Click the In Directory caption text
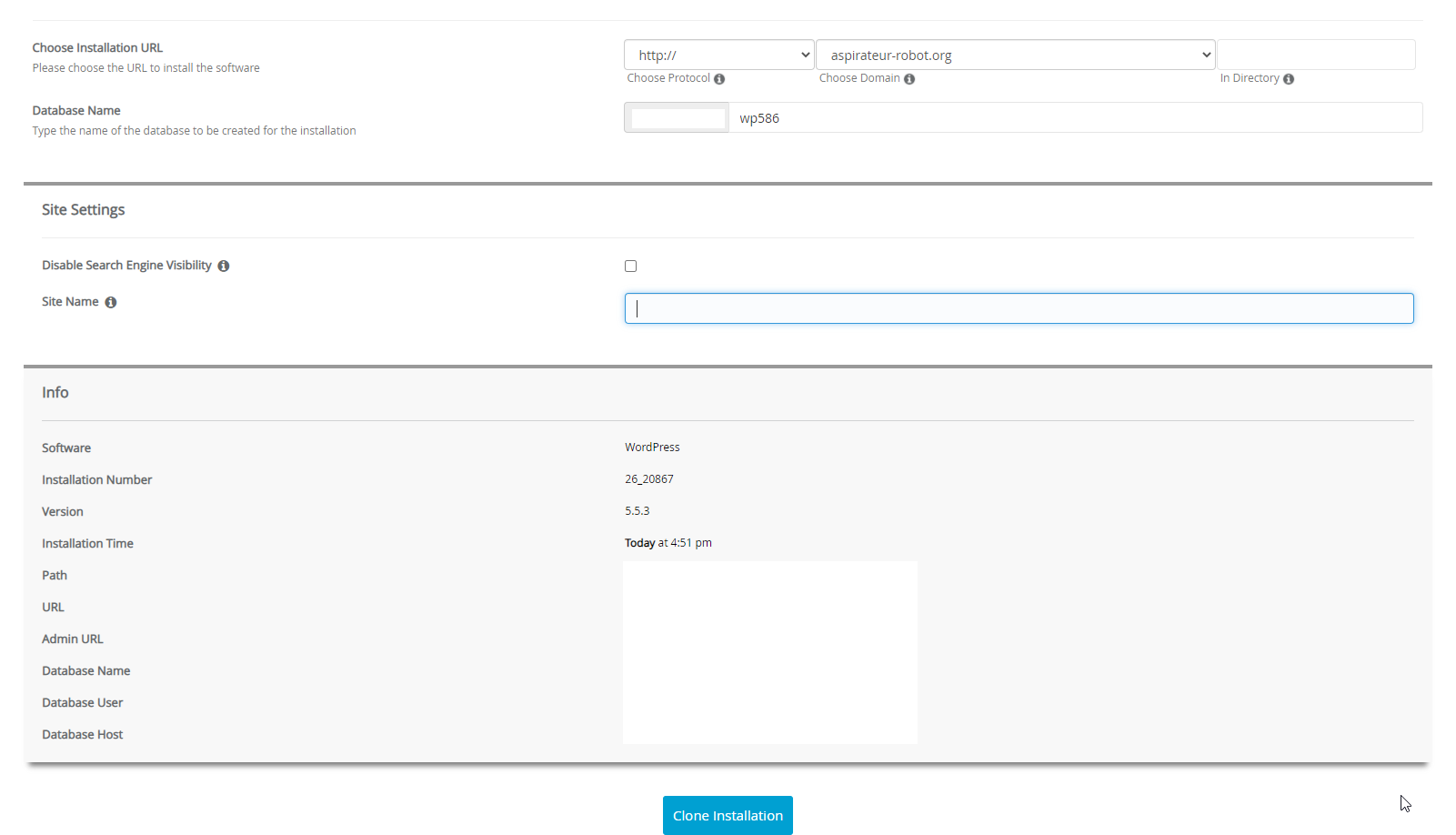Screen dimensions: 1456x835 pyautogui.click(x=1250, y=78)
